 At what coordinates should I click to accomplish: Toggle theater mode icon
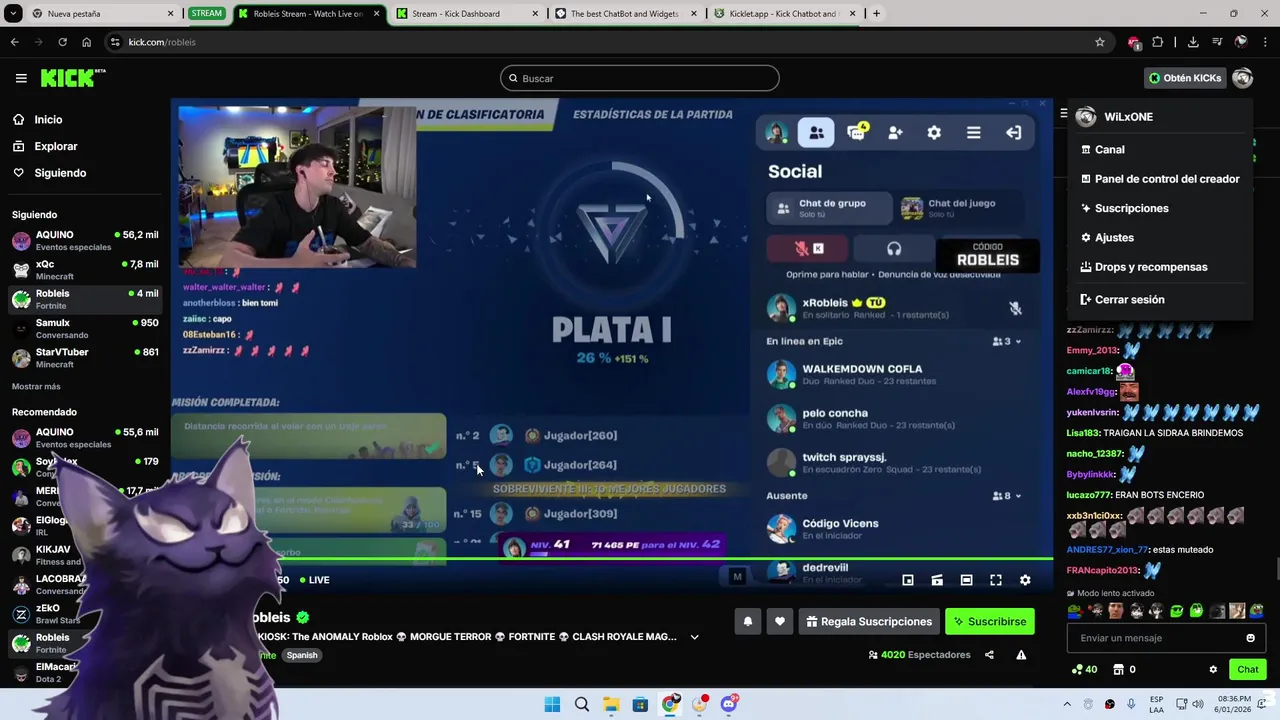(966, 580)
